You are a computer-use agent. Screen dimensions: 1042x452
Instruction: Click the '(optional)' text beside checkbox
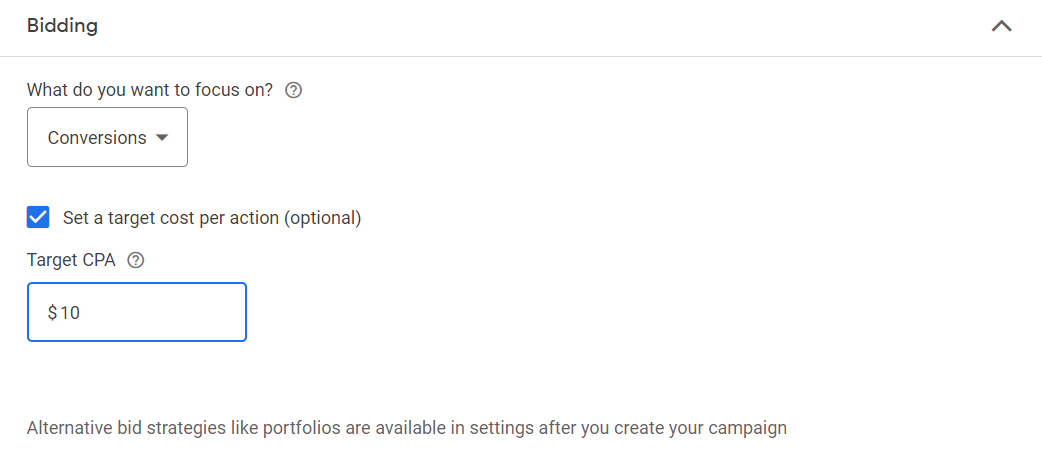(322, 218)
